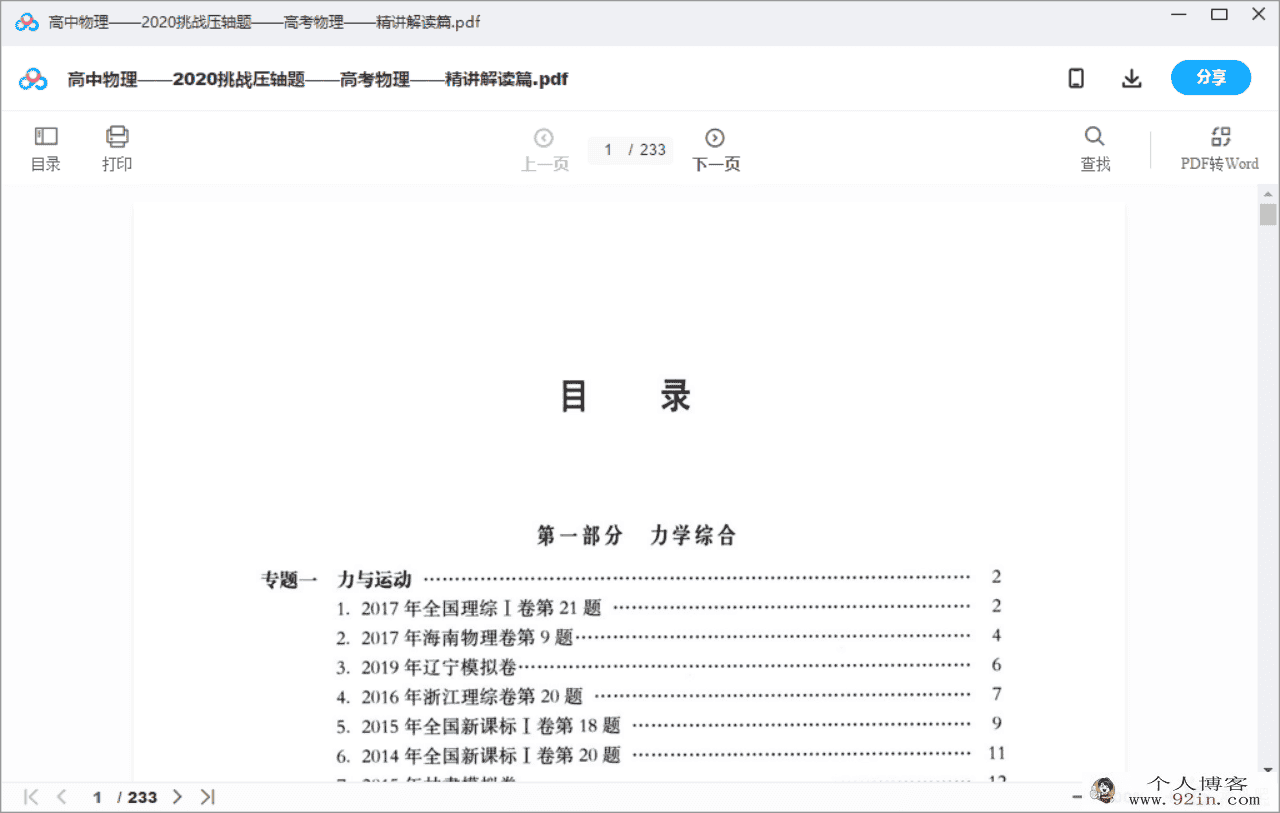The height and width of the screenshot is (813, 1280).
Task: Click entry 2019年辽宁模拟卷
Action: (426, 666)
